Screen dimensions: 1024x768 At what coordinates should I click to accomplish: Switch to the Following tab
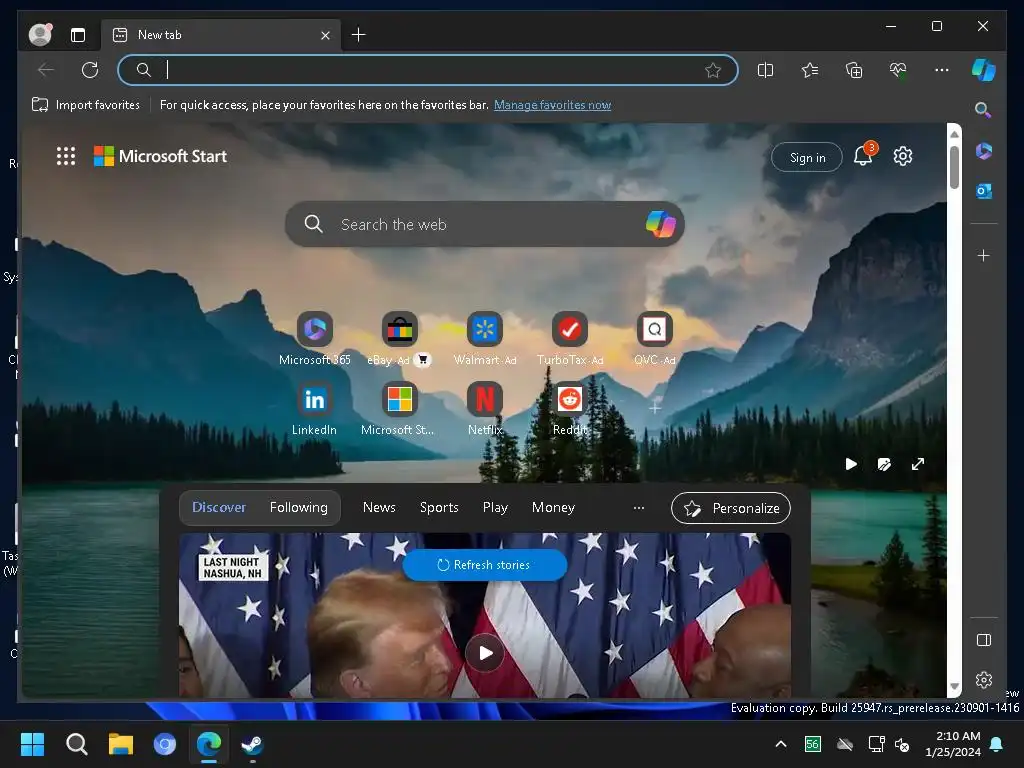click(x=298, y=507)
